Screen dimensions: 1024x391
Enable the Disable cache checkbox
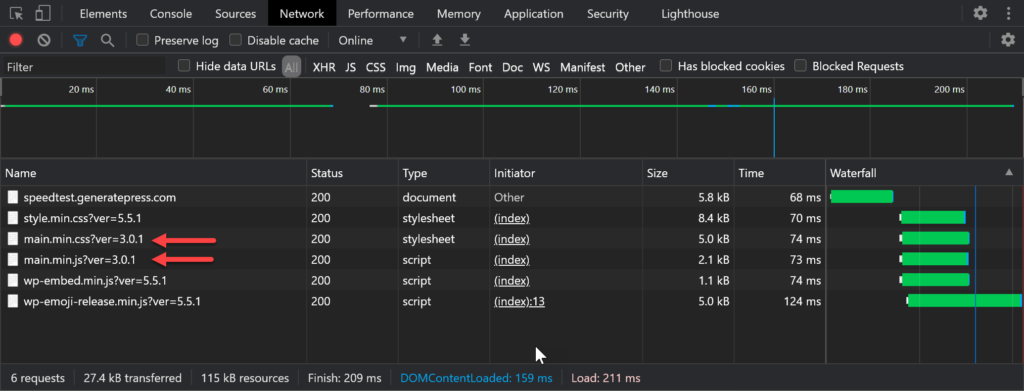[235, 40]
